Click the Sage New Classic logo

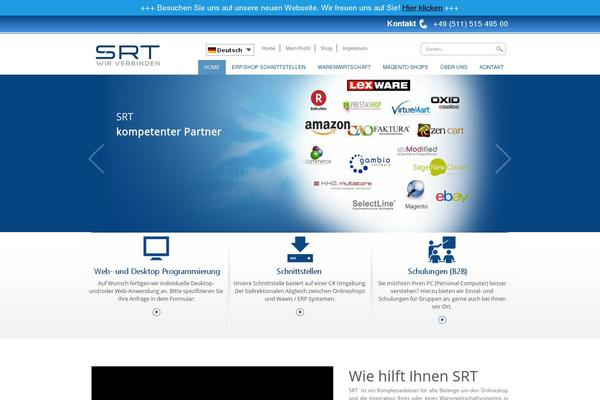(x=439, y=167)
